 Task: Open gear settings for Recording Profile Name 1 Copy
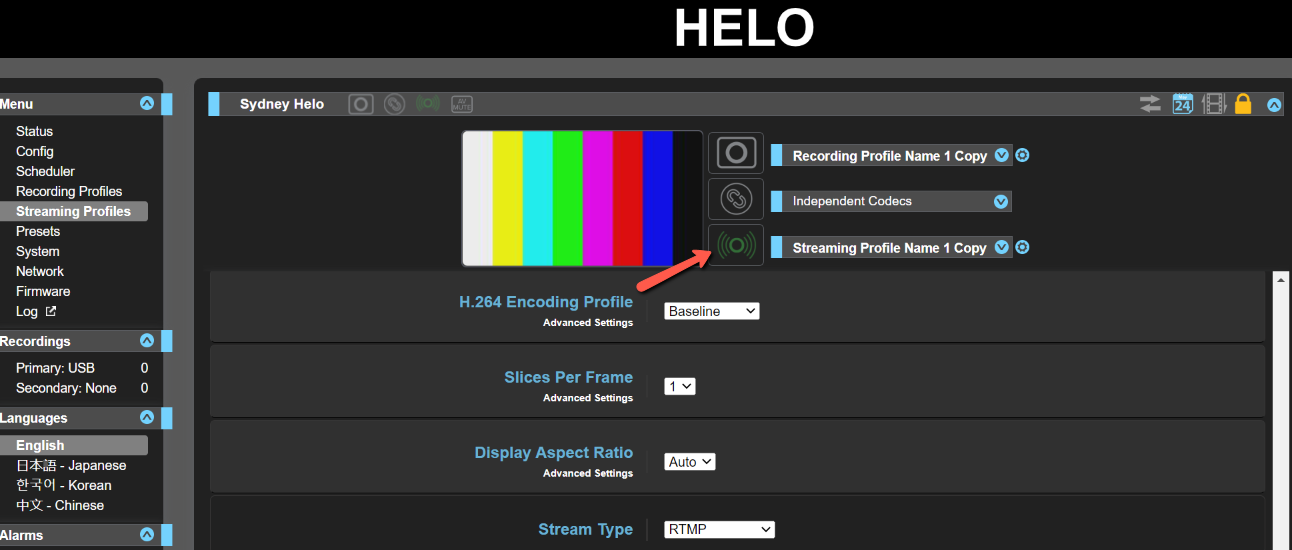(x=1022, y=156)
